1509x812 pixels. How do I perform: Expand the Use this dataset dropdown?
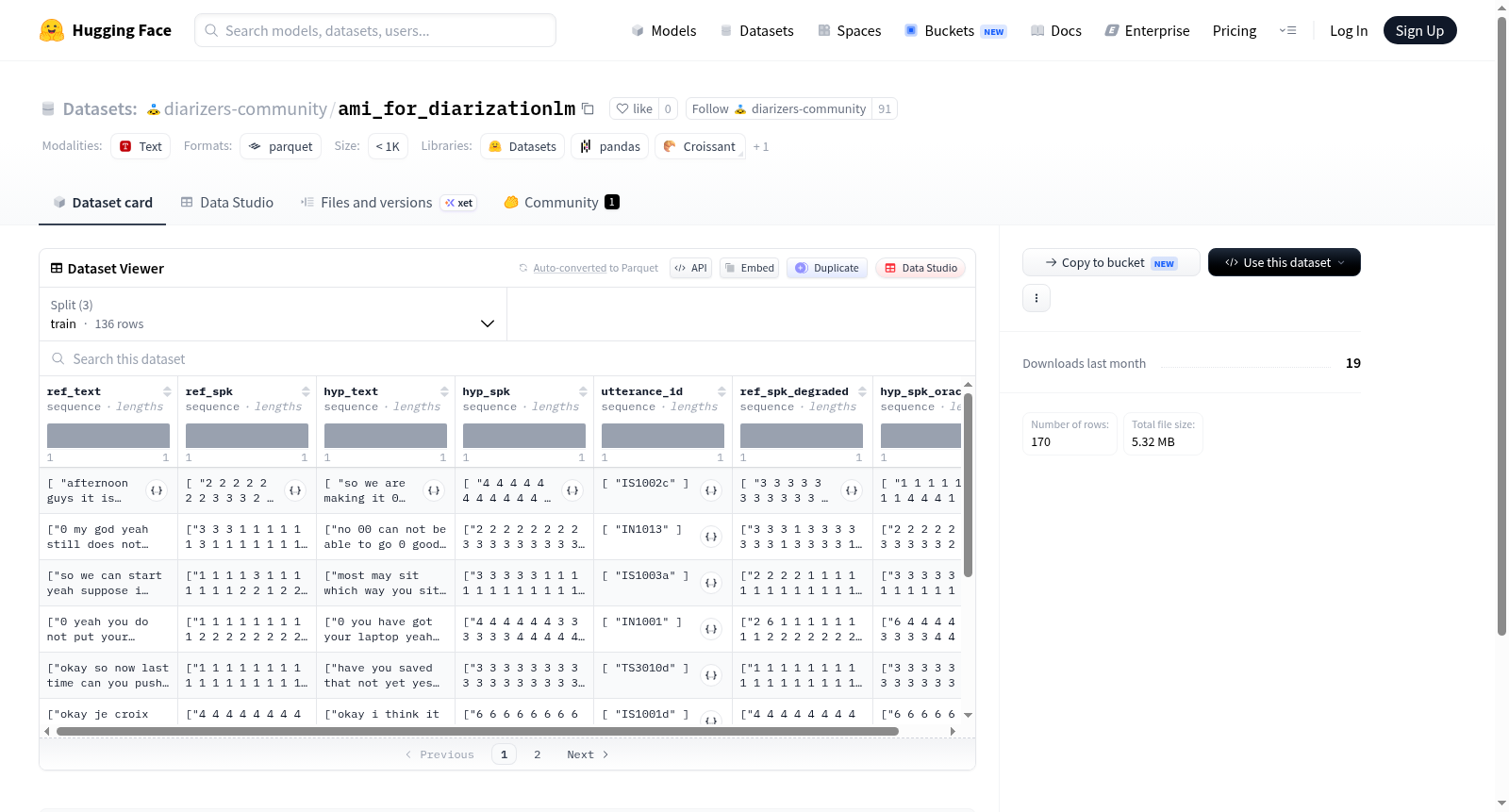(x=1285, y=262)
